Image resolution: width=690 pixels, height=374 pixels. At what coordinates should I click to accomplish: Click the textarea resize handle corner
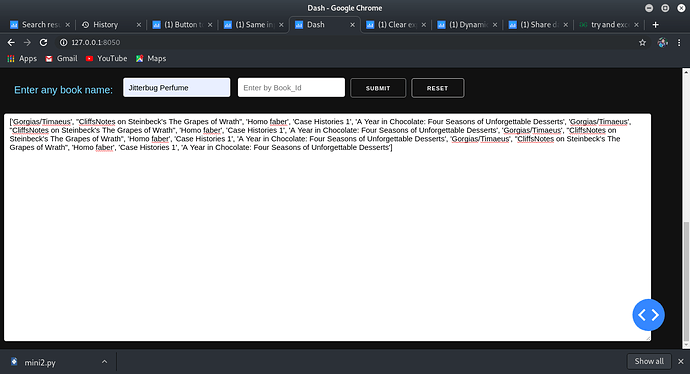(648, 337)
